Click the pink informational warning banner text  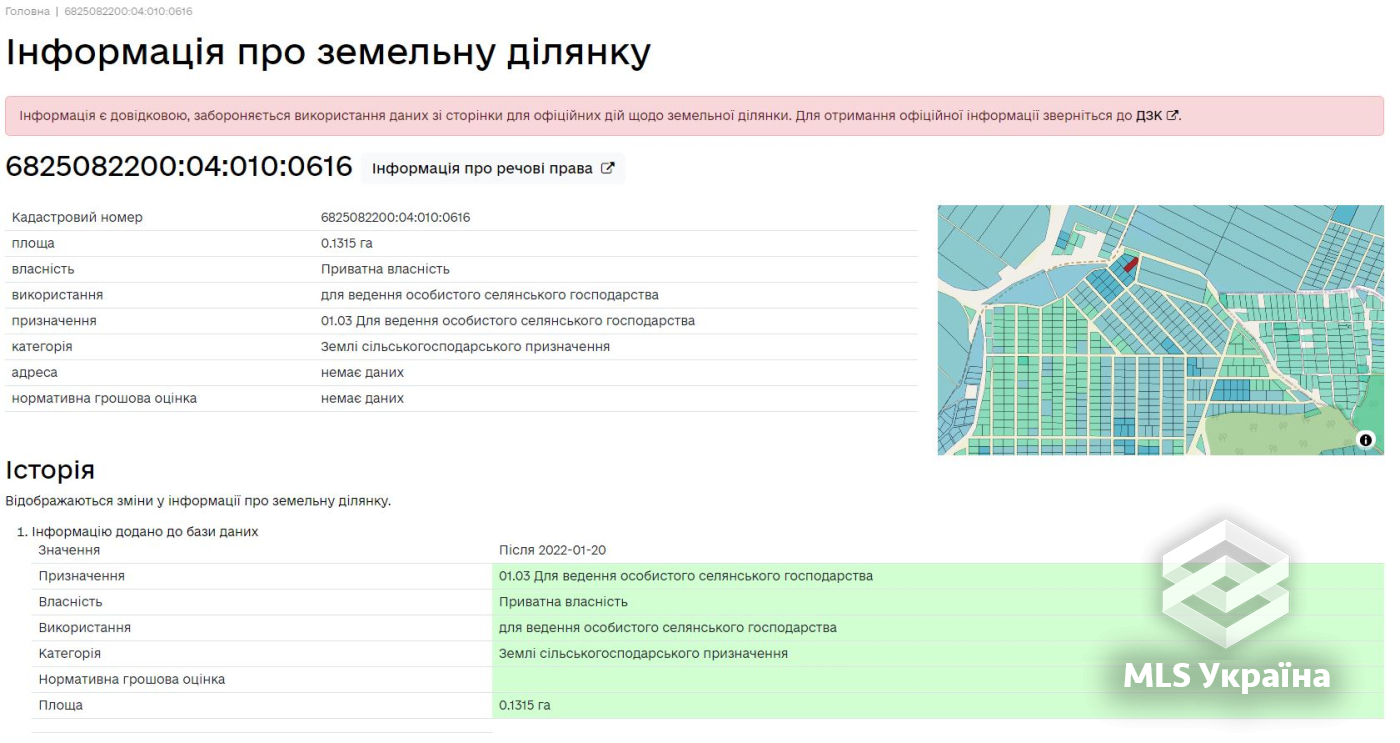600,115
